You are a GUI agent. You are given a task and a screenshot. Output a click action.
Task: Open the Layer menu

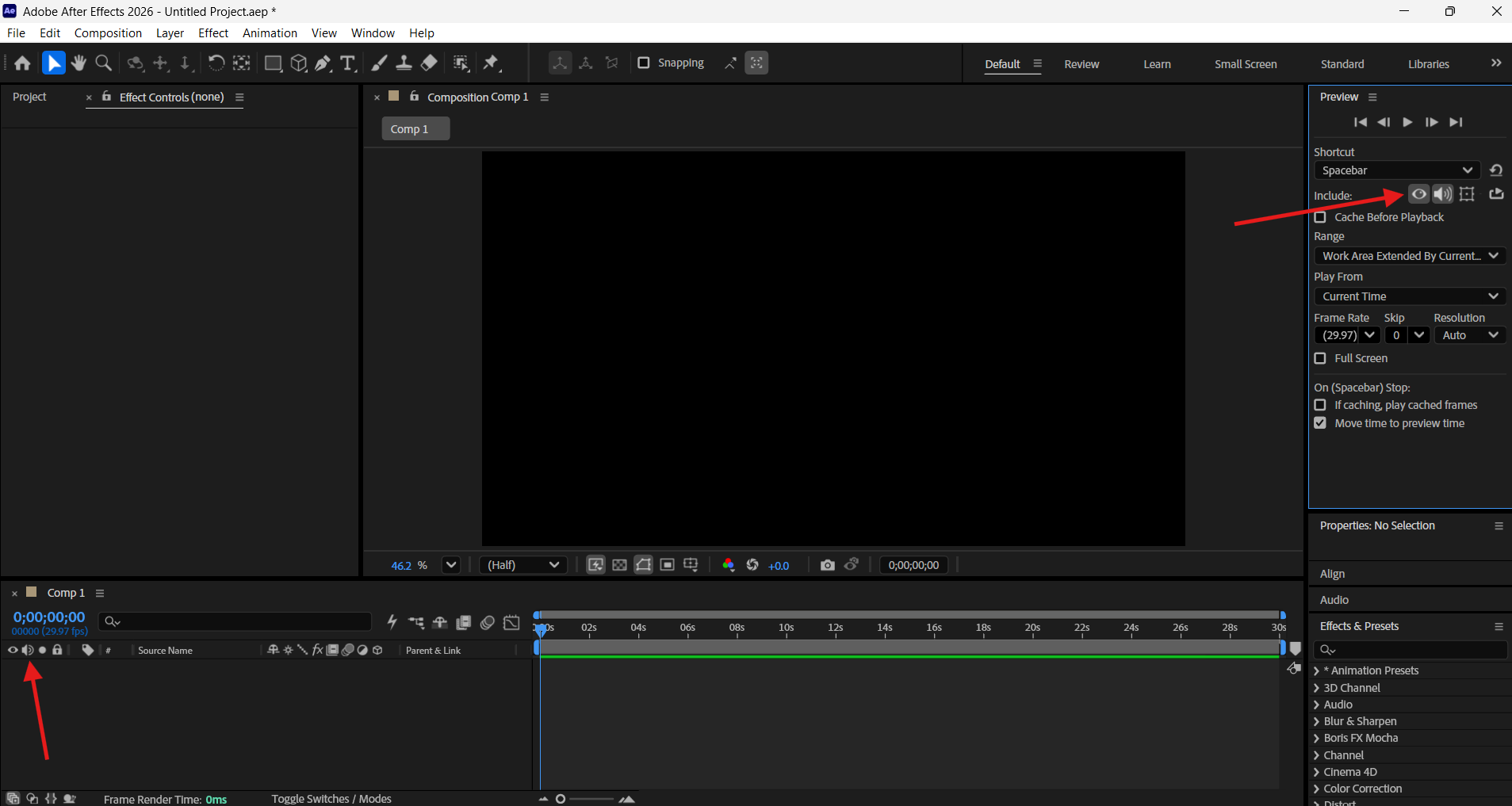tap(170, 33)
